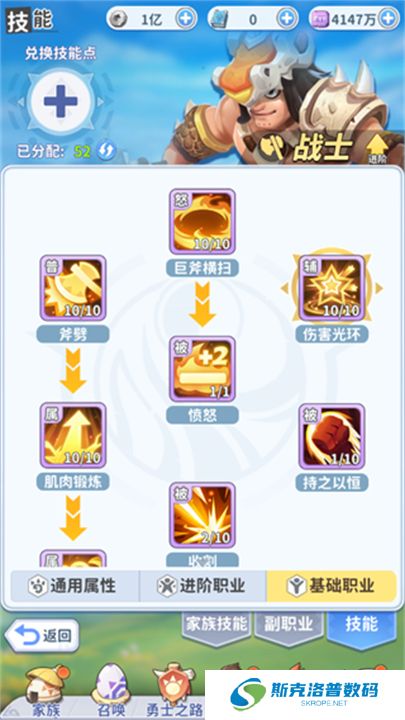The height and width of the screenshot is (720, 405).
Task: Click the 返回 back button
Action: pyautogui.click(x=42, y=636)
